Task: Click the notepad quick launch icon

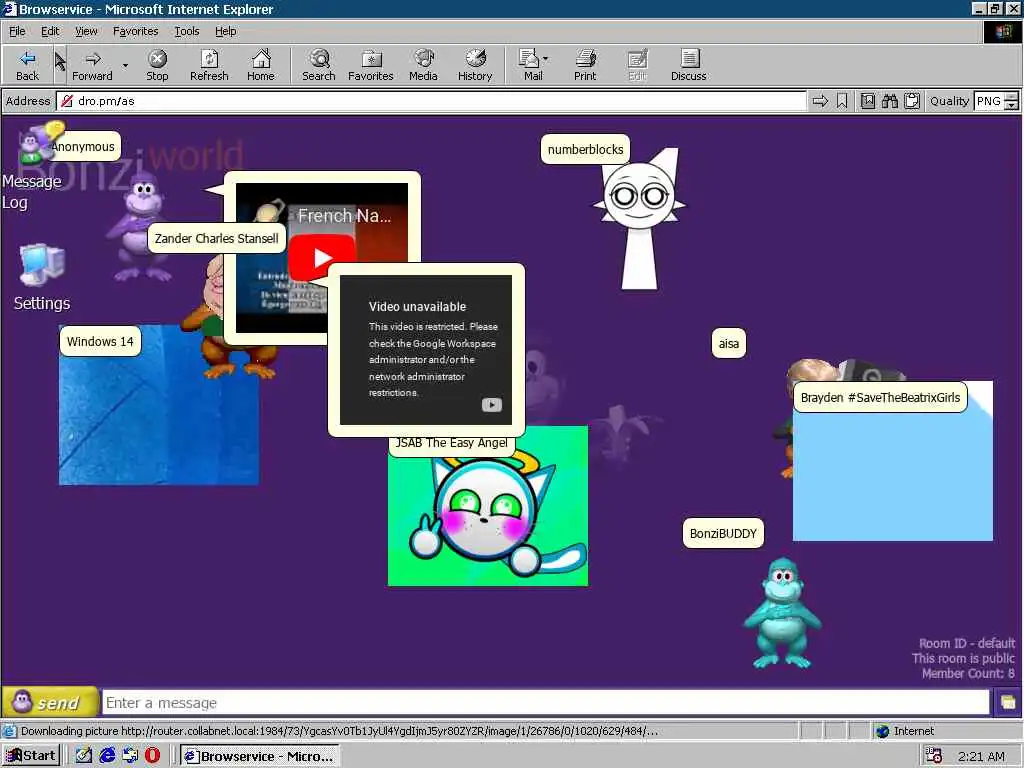Action: click(84, 756)
